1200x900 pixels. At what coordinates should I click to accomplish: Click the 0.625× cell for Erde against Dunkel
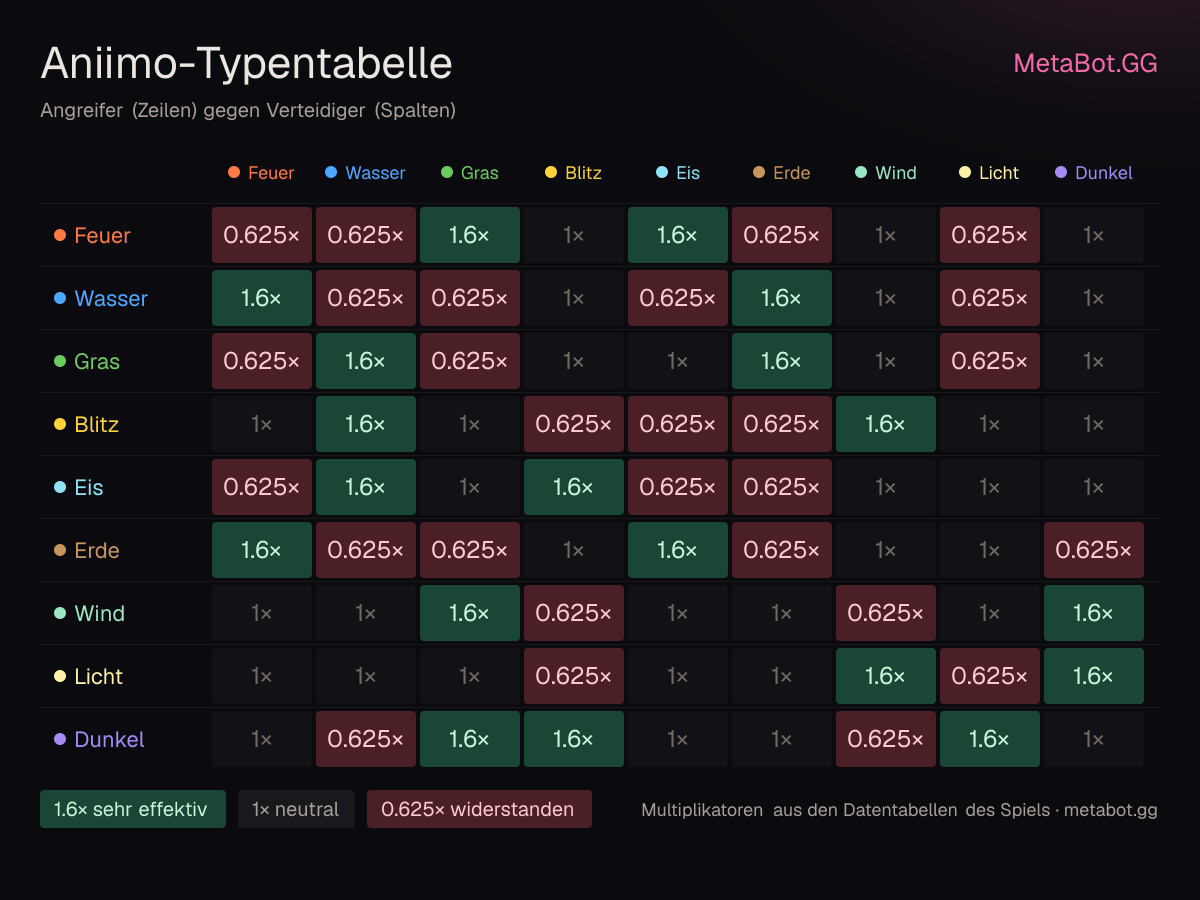(1094, 550)
